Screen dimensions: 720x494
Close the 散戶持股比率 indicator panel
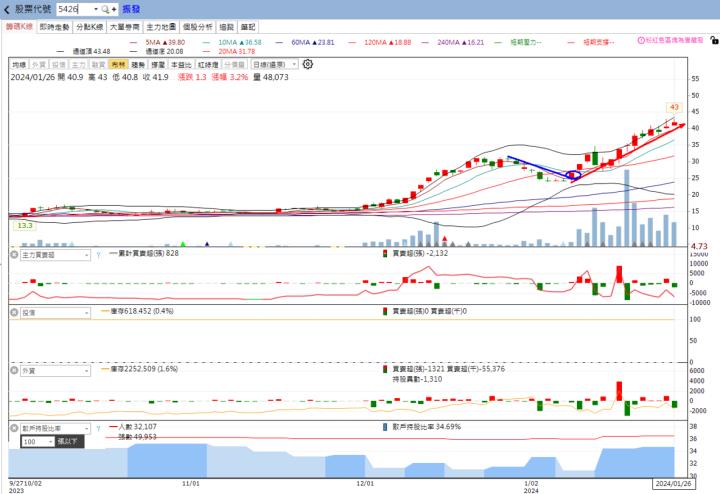click(13, 427)
